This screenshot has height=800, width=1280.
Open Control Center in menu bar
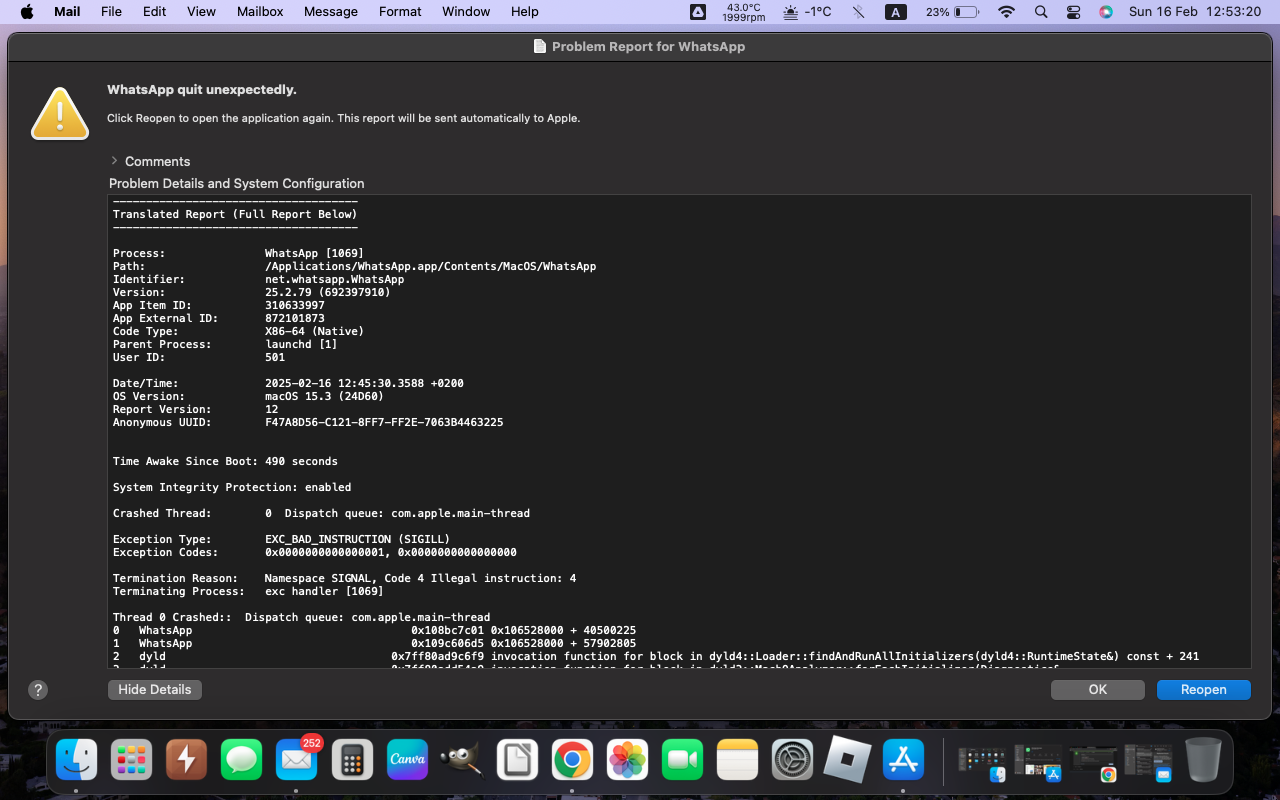pos(1073,12)
